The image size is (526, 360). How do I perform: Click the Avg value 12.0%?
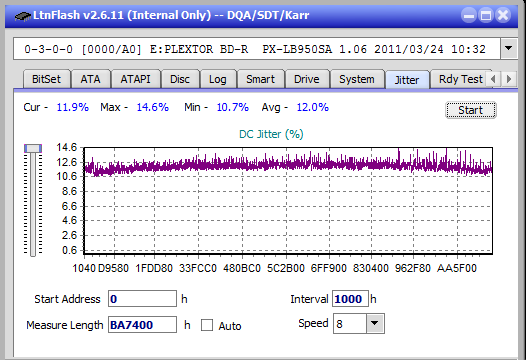313,107
